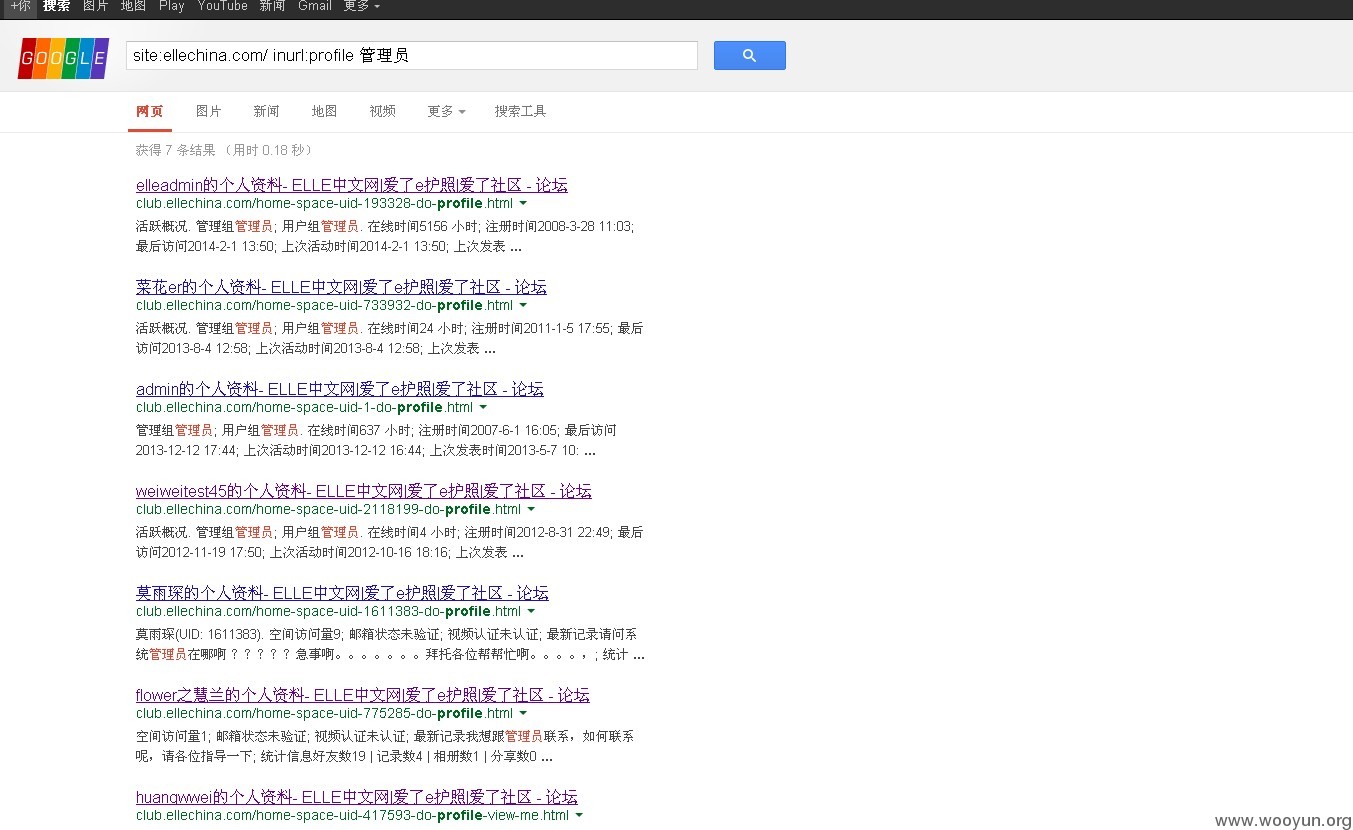
Task: Open the +你 link in top bar
Action: coord(21,6)
